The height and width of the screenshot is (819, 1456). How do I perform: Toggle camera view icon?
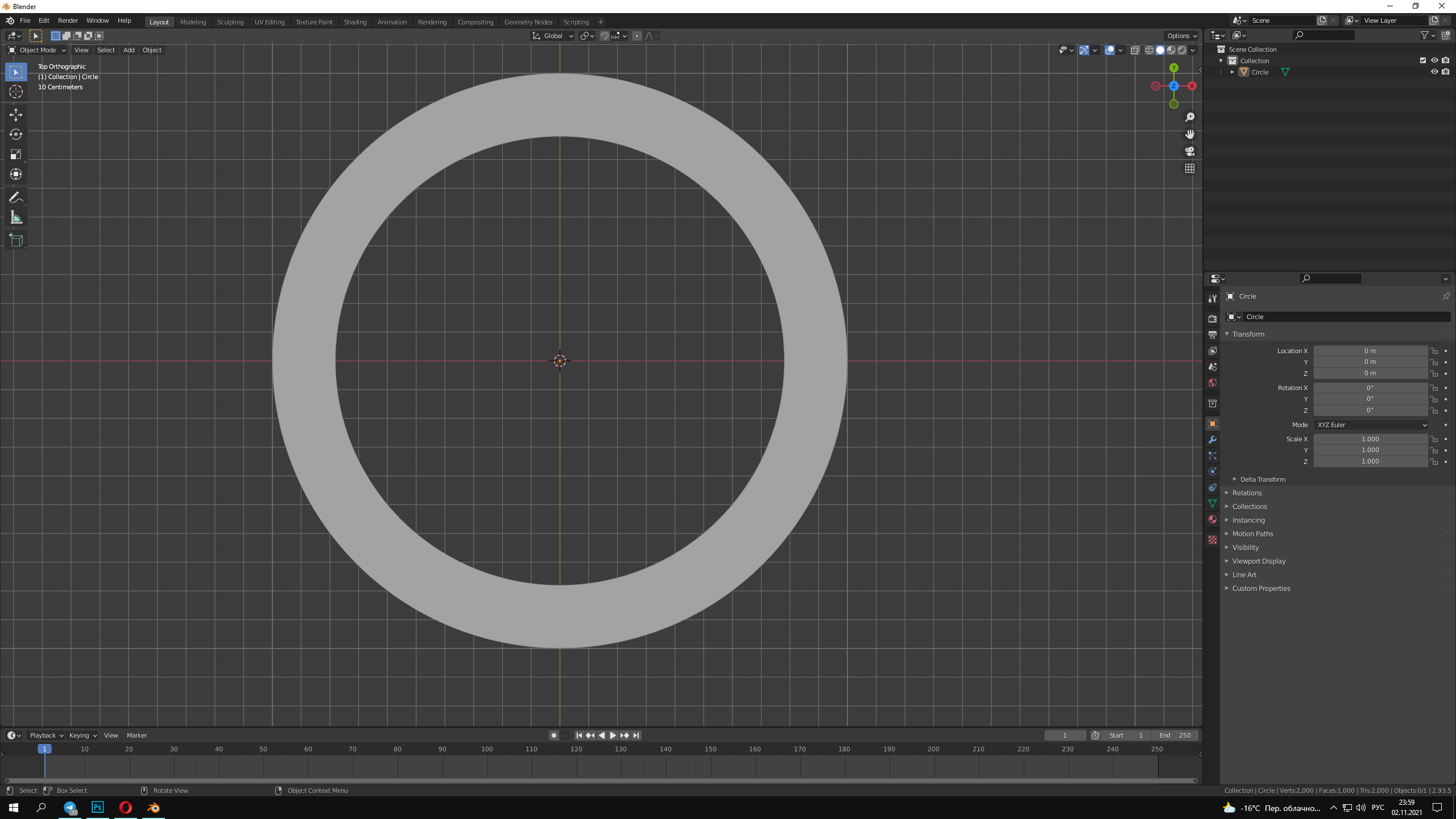click(1189, 151)
